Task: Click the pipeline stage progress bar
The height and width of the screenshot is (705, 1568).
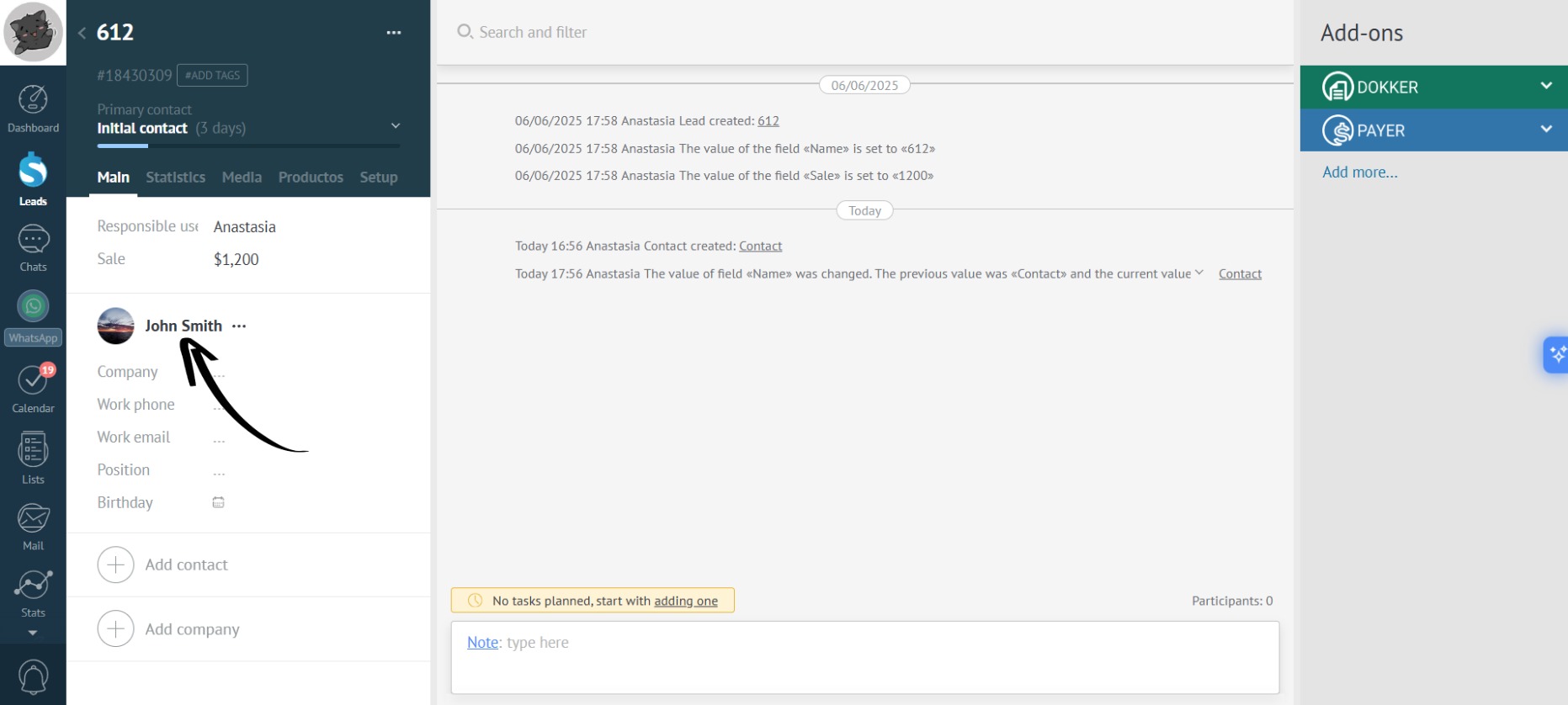Action: pos(248,146)
